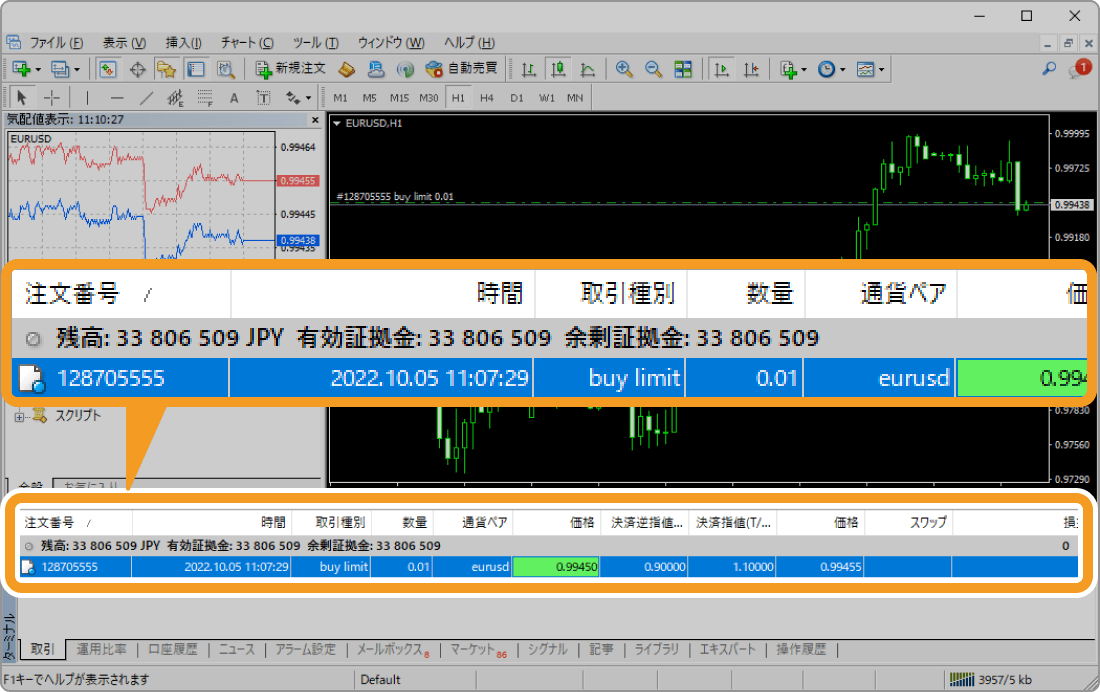Click connection status 3957/5 kb indicator
1100x692 pixels.
991,679
